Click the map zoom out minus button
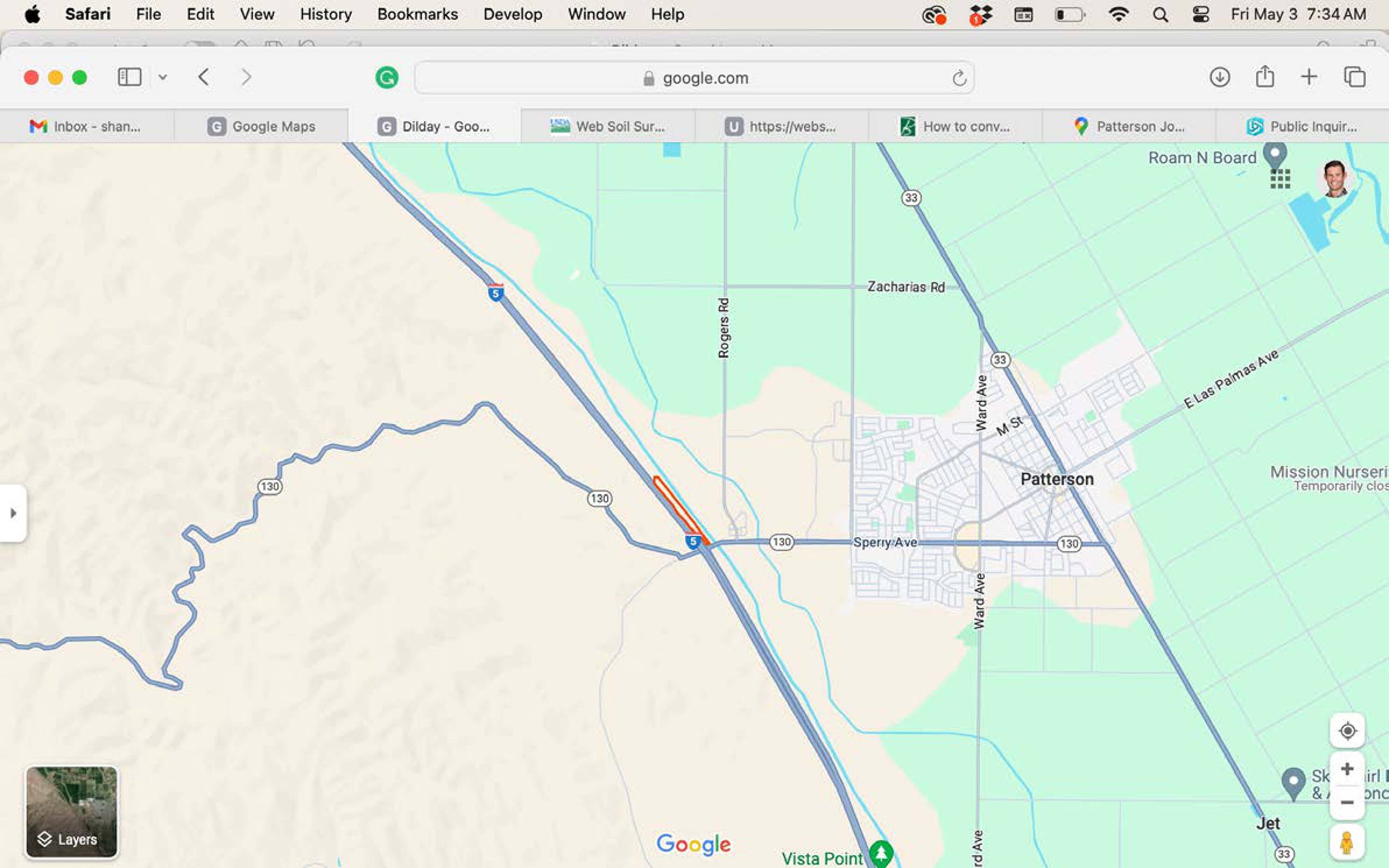Viewport: 1389px width, 868px height. click(1346, 802)
